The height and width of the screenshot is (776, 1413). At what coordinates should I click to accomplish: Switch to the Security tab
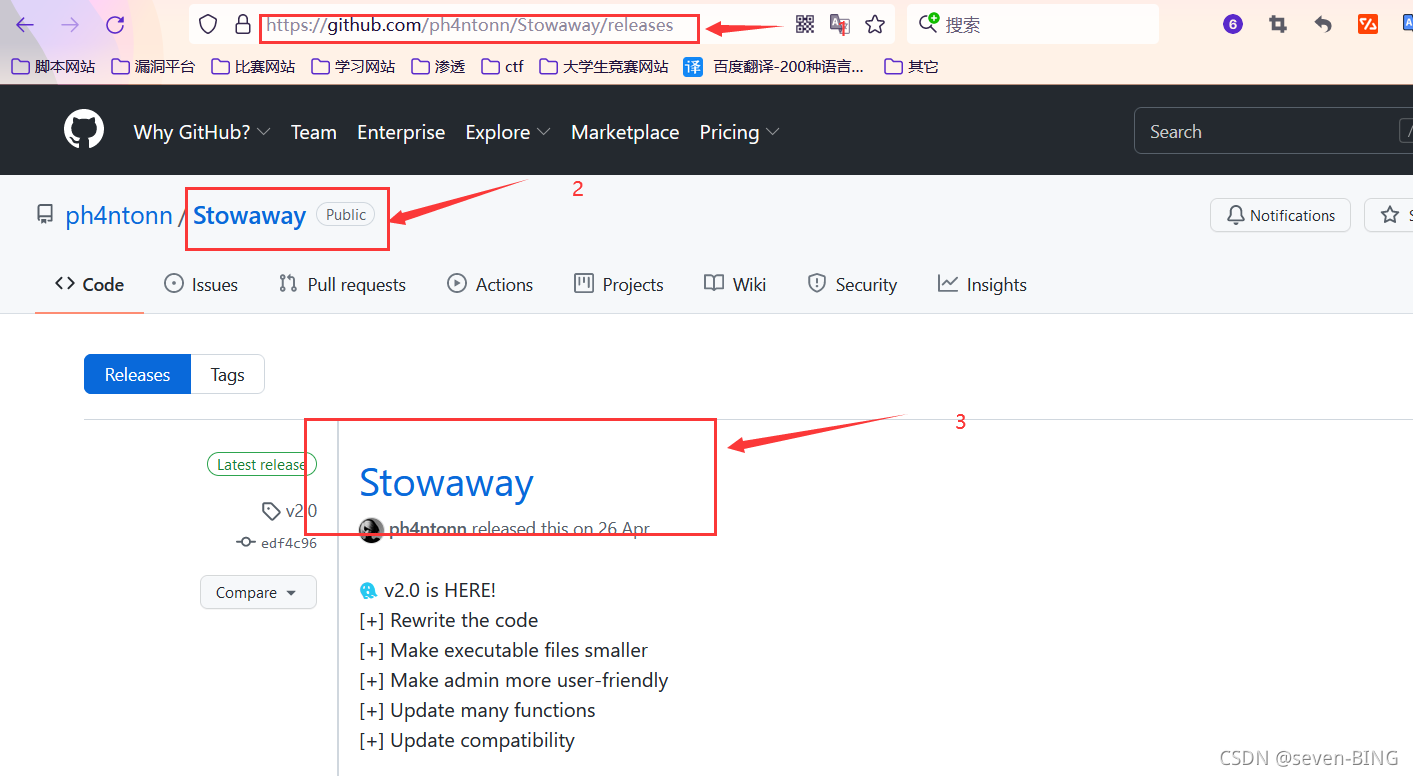tap(853, 284)
